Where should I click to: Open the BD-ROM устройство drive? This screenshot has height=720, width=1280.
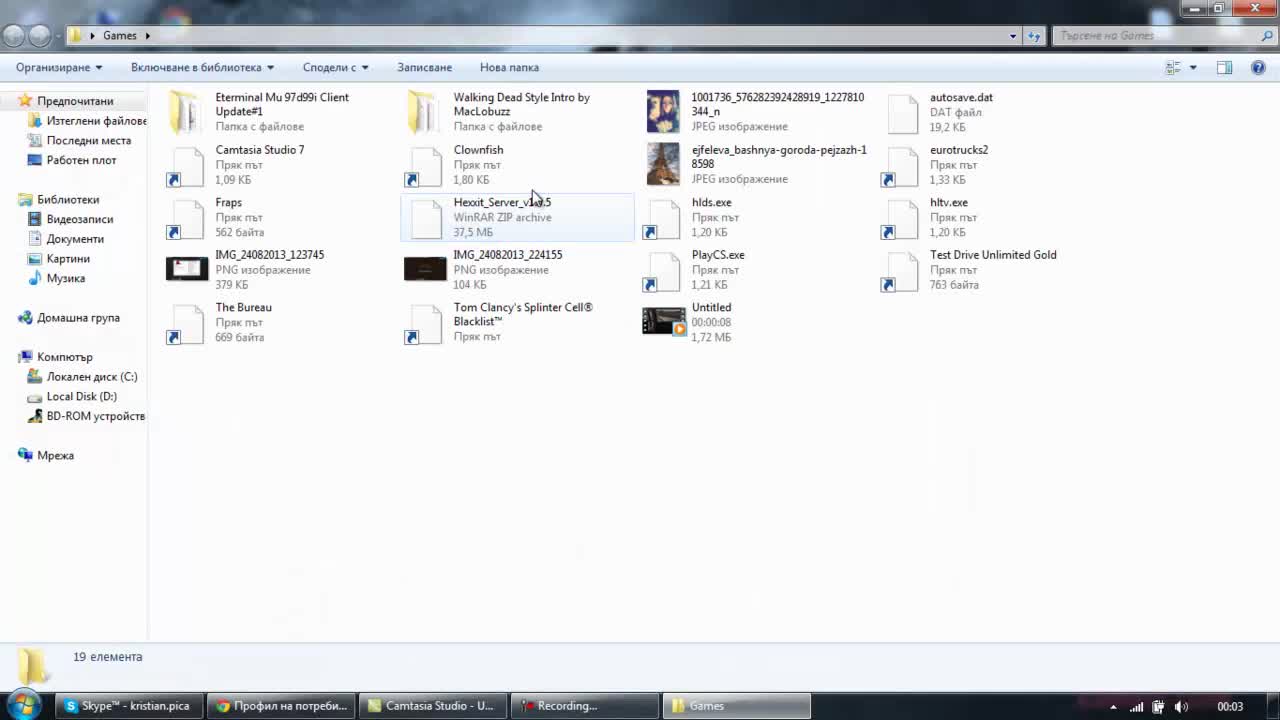95,416
